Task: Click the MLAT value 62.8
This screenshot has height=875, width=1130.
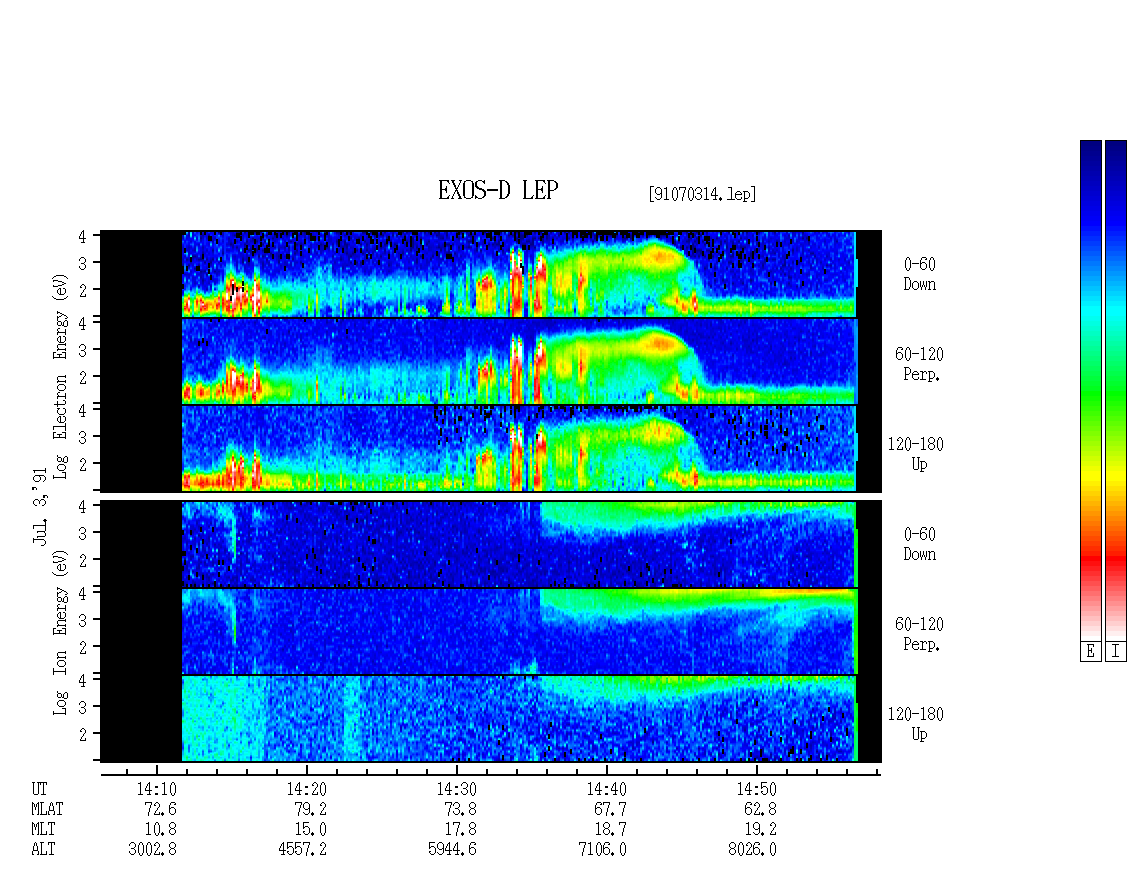Action: click(x=760, y=809)
